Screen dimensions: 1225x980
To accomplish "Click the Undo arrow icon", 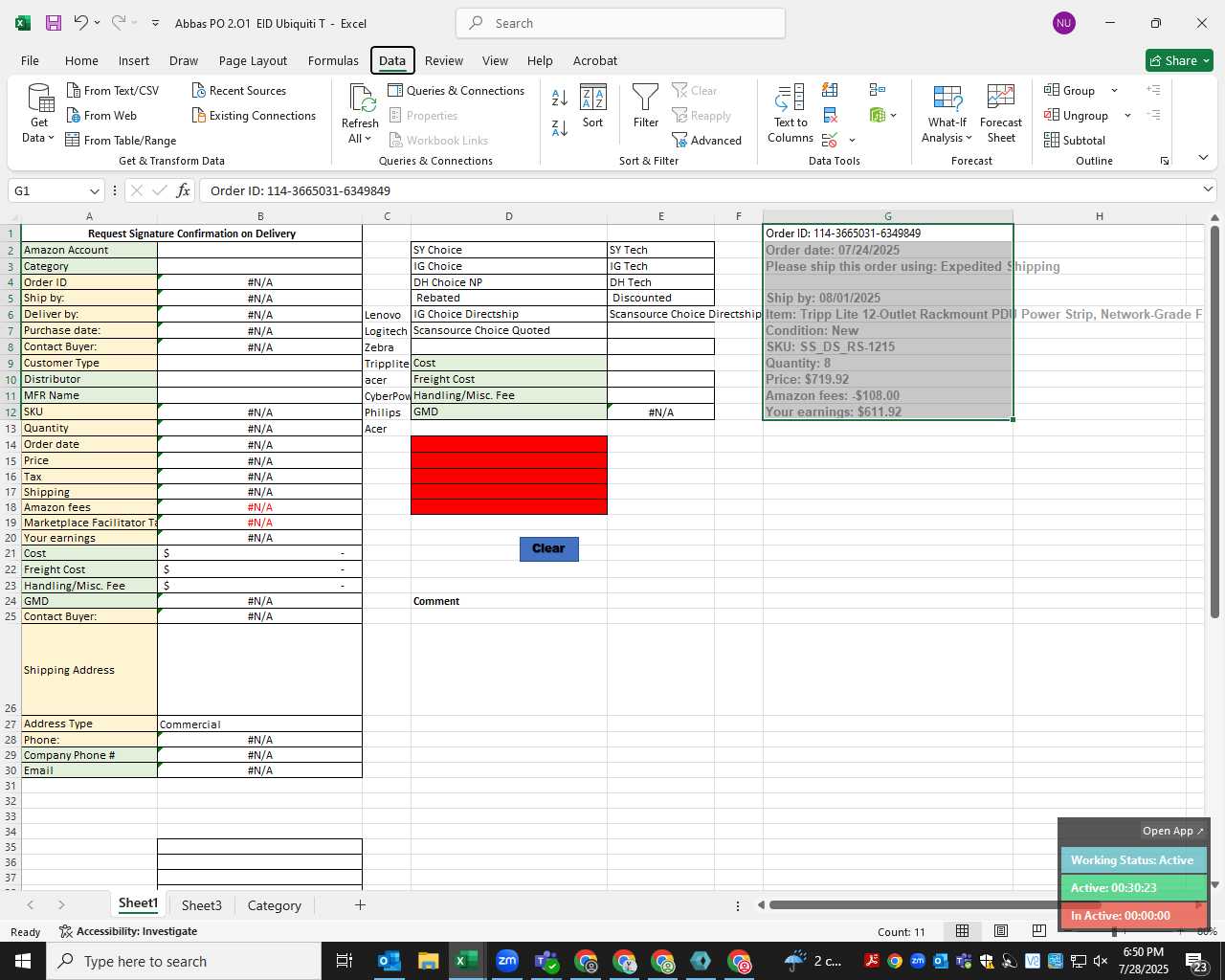I will click(x=81, y=23).
